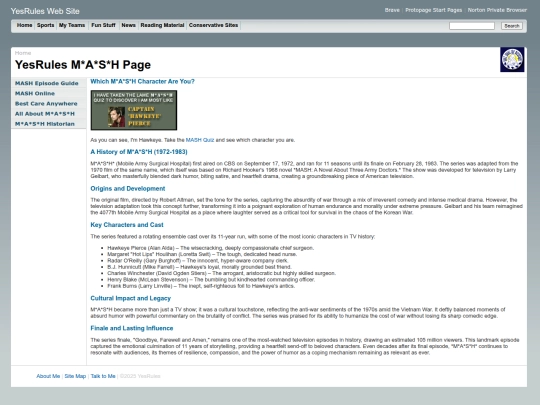Image resolution: width=540 pixels, height=405 pixels.
Task: Click the Frank Burns list item
Action: click(201, 286)
